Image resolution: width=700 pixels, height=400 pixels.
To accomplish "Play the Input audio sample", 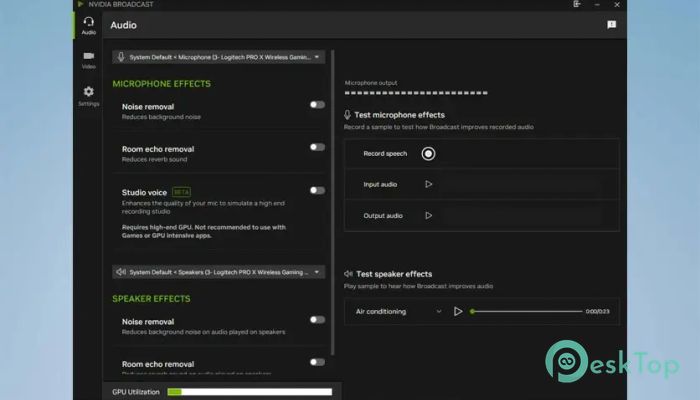I will point(429,184).
